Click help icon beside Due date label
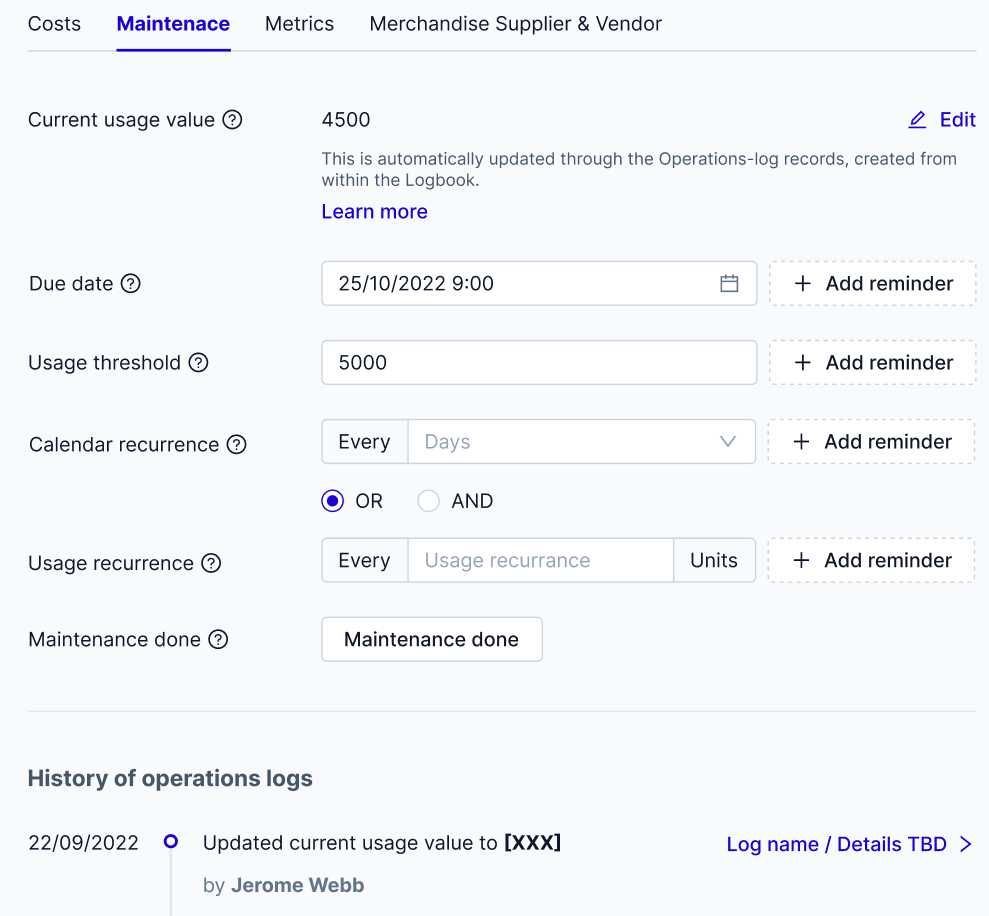The width and height of the screenshot is (989, 916). point(131,283)
